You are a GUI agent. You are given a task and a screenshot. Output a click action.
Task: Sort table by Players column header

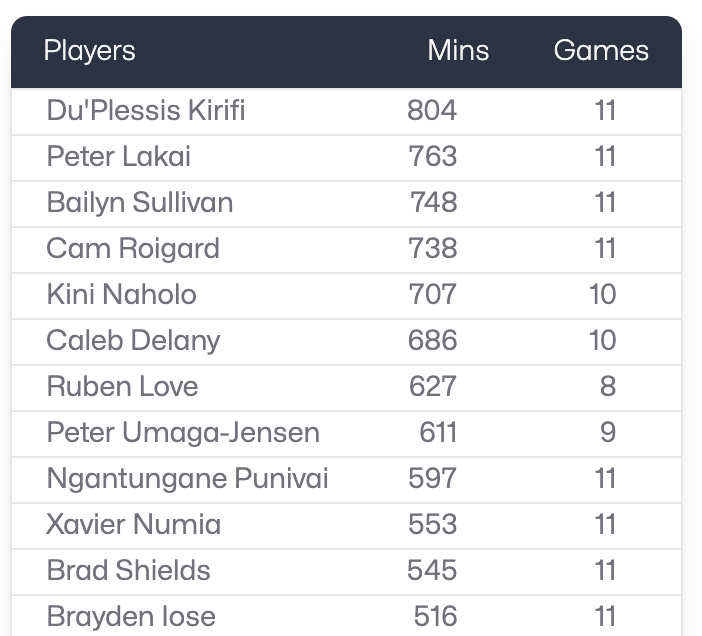[x=90, y=51]
